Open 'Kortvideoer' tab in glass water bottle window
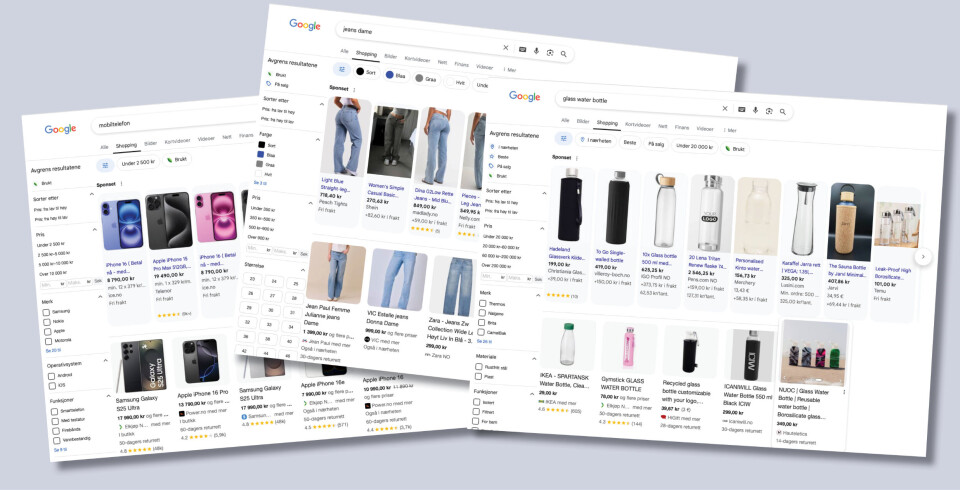Viewport: 960px width, 490px height. click(x=637, y=124)
